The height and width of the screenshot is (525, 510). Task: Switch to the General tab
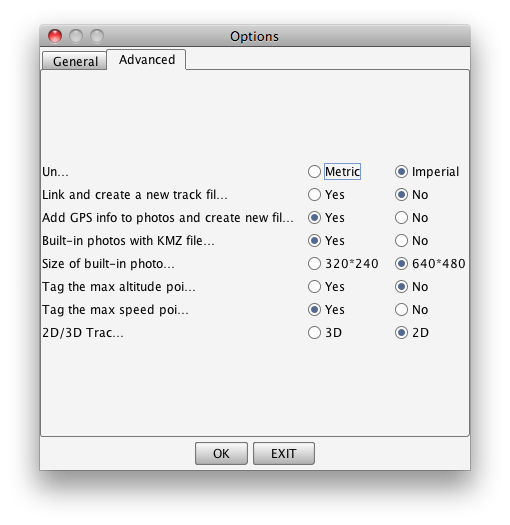coord(75,61)
